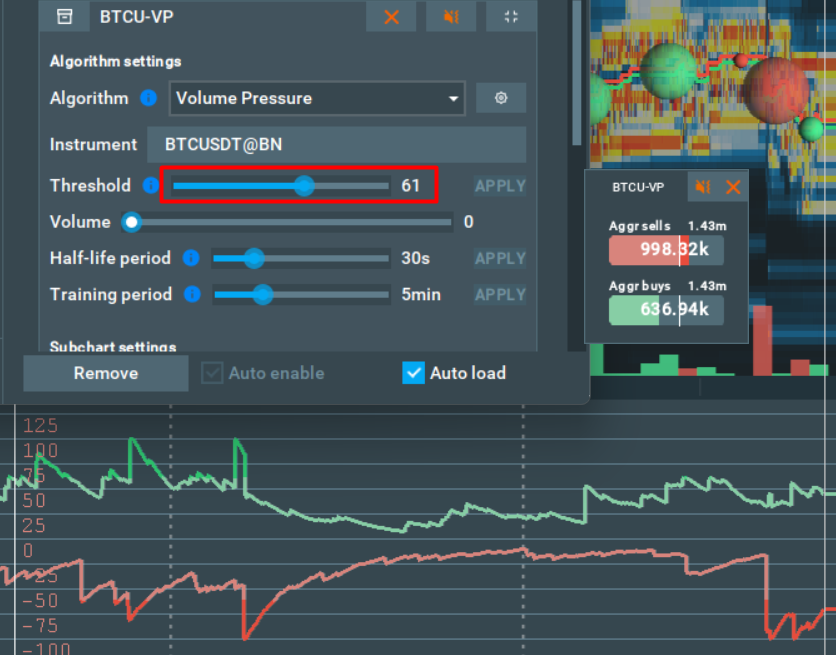Click the Volume slider handle

pos(131,222)
